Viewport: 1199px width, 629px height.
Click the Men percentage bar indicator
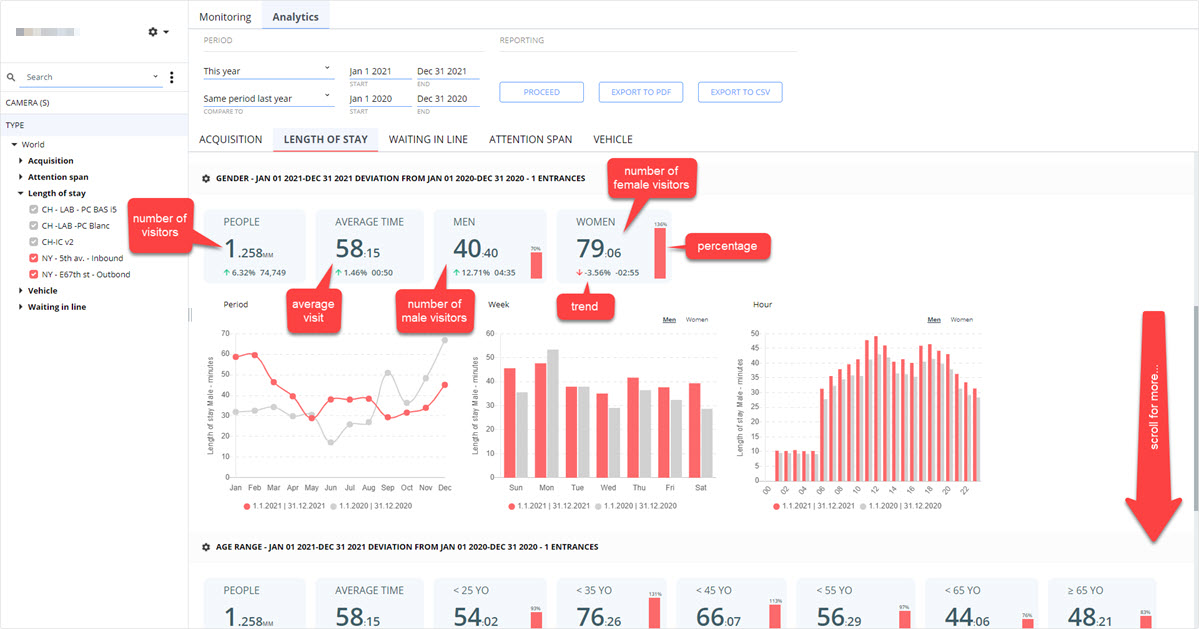(536, 264)
